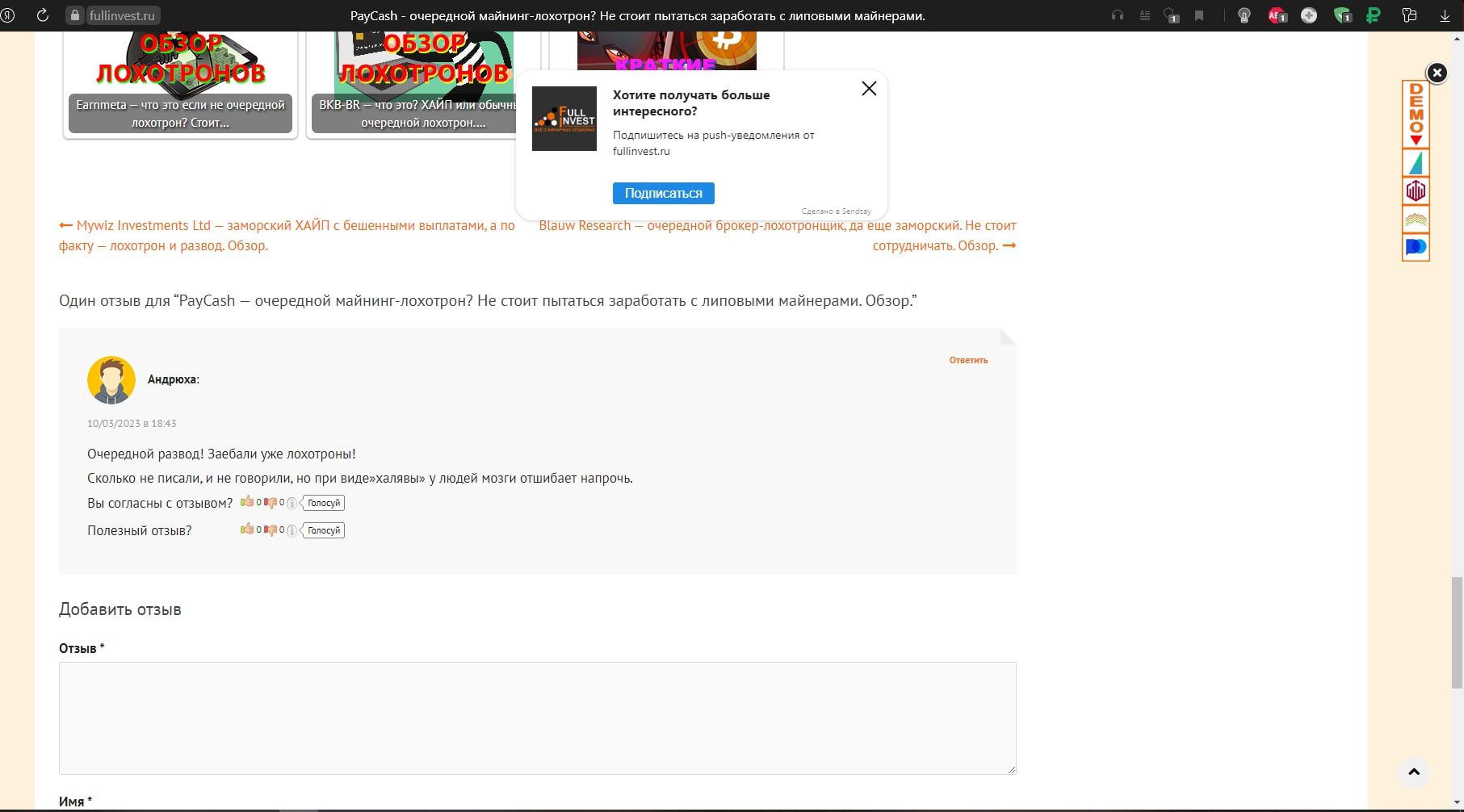Click Голосуй beside 'Полезный отзыв?'
The height and width of the screenshot is (812, 1464).
pyautogui.click(x=323, y=530)
